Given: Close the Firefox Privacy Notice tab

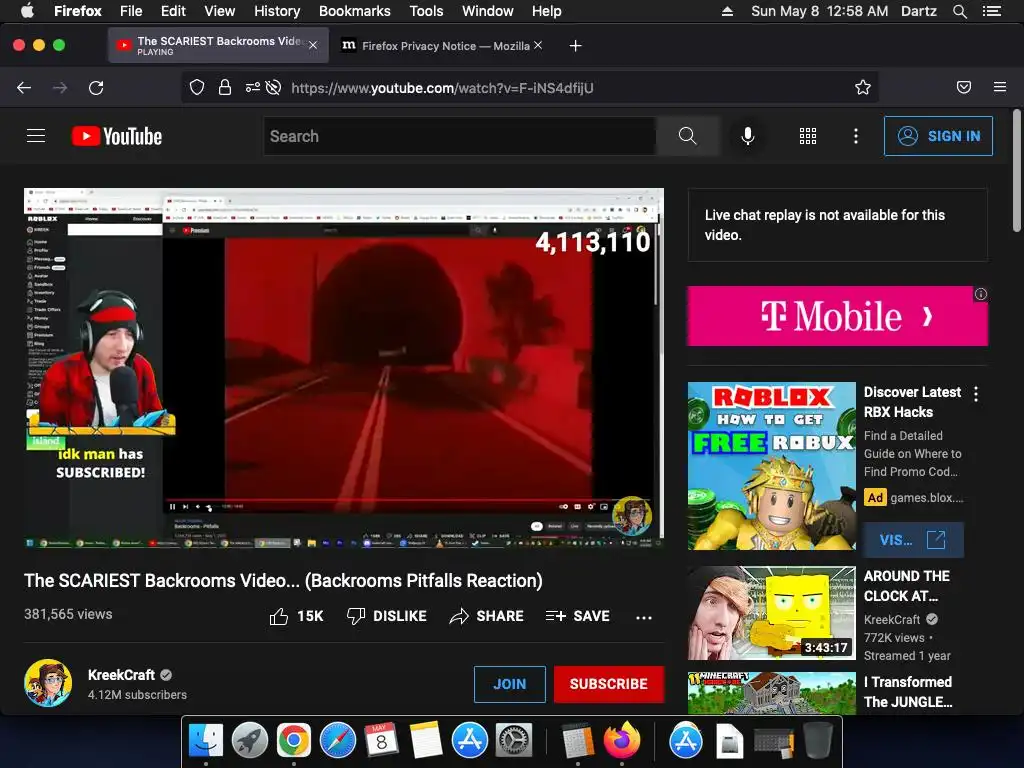Looking at the screenshot, I should [x=537, y=45].
